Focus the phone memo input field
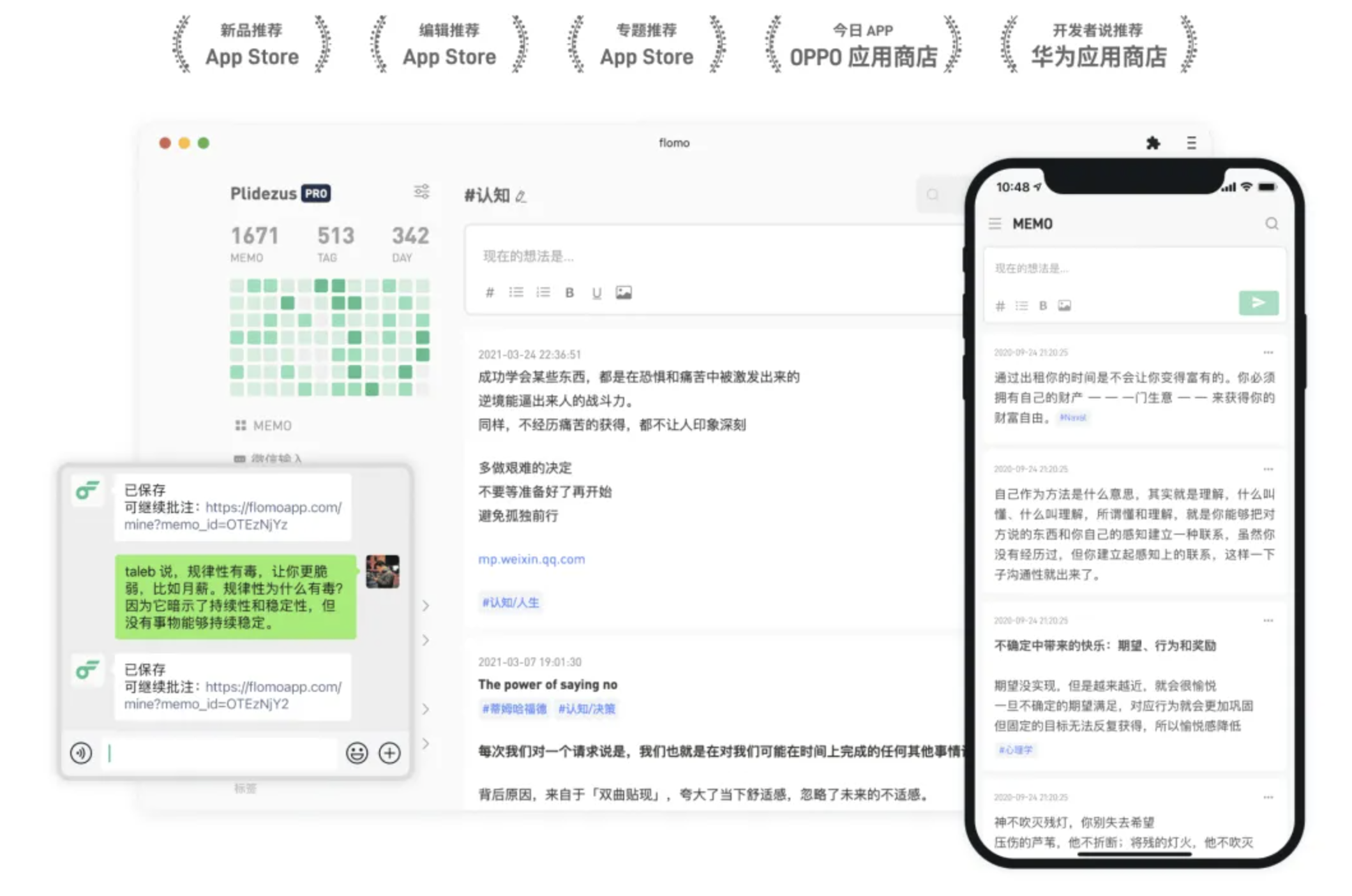This screenshot has width=1352, height=896. 1135,269
